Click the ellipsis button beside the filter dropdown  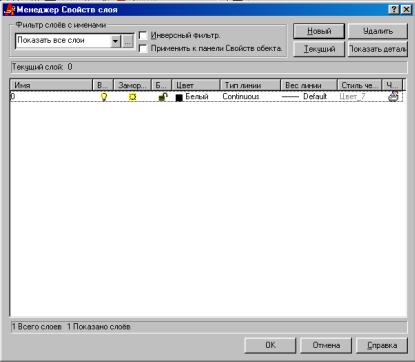128,41
